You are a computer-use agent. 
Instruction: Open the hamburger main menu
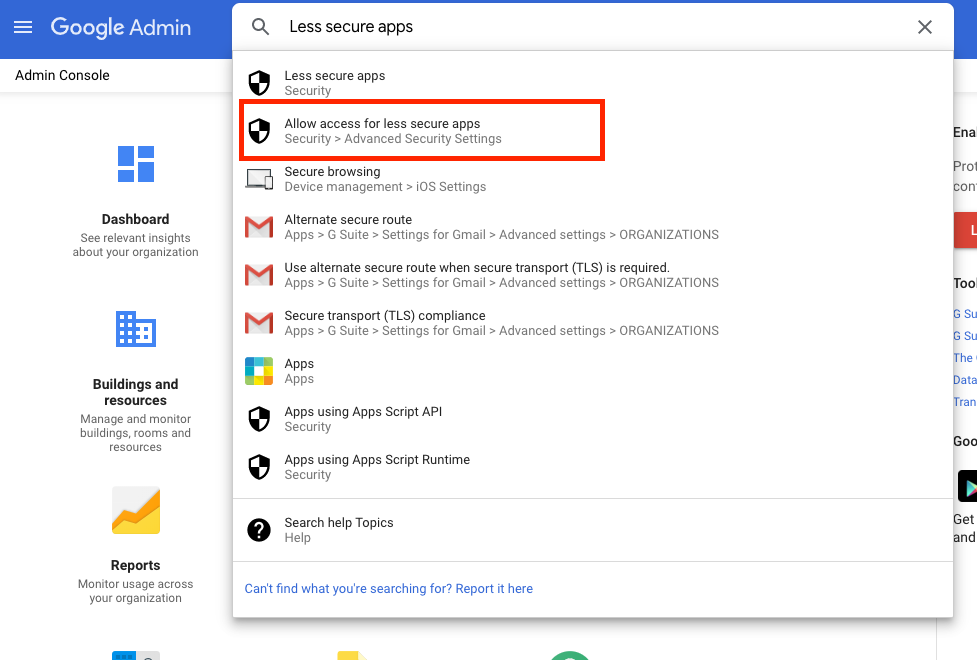pos(23,27)
